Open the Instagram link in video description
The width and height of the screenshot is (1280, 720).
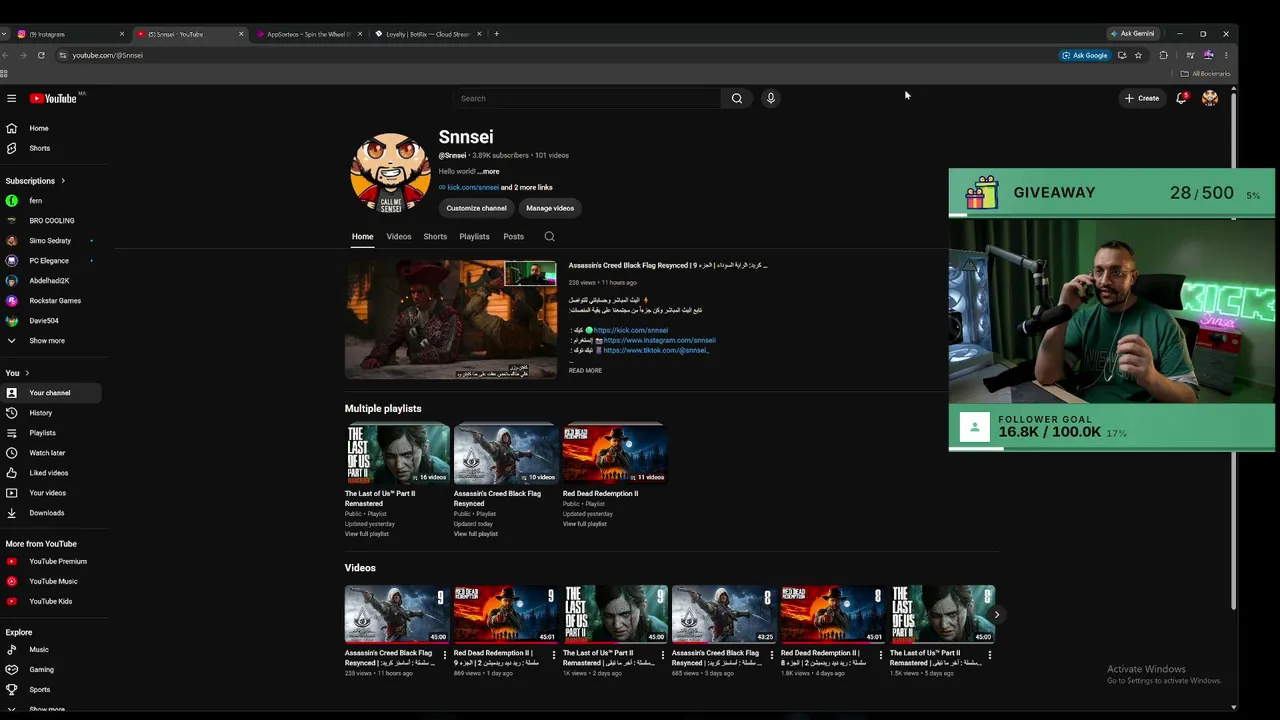pos(660,340)
